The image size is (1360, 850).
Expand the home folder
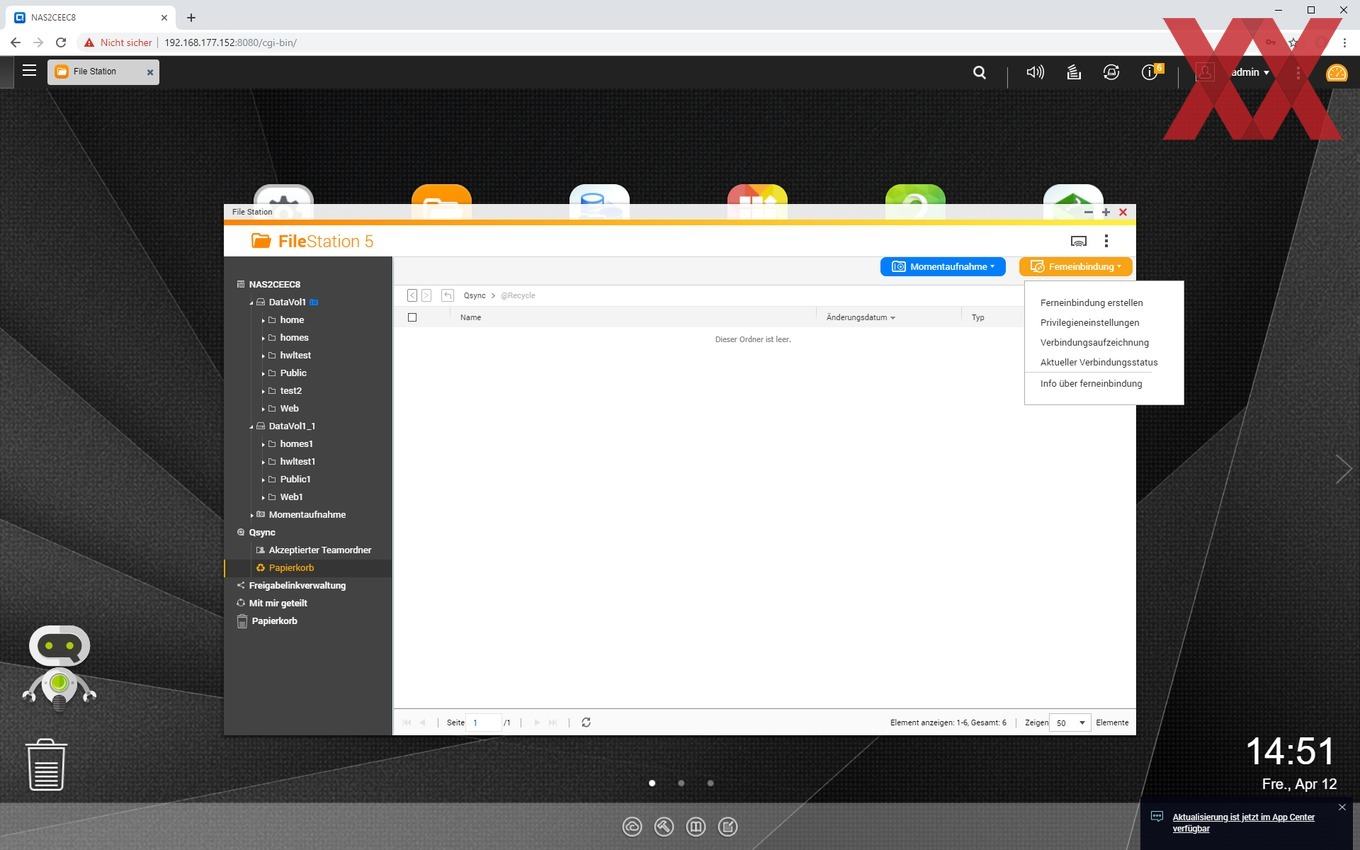(x=263, y=320)
